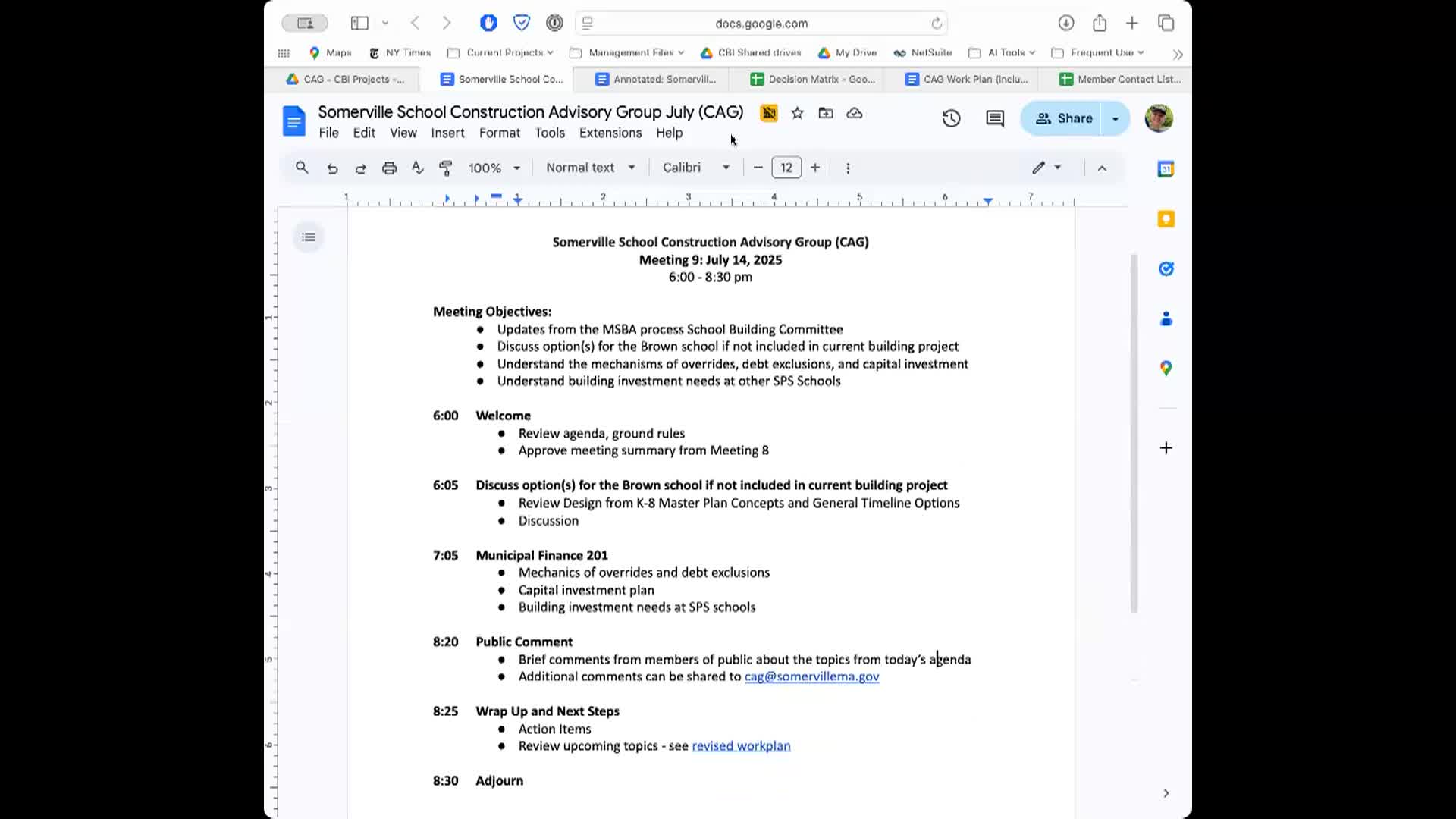This screenshot has height=819, width=1456.
Task: Open NY Times bookmark
Action: pos(400,52)
